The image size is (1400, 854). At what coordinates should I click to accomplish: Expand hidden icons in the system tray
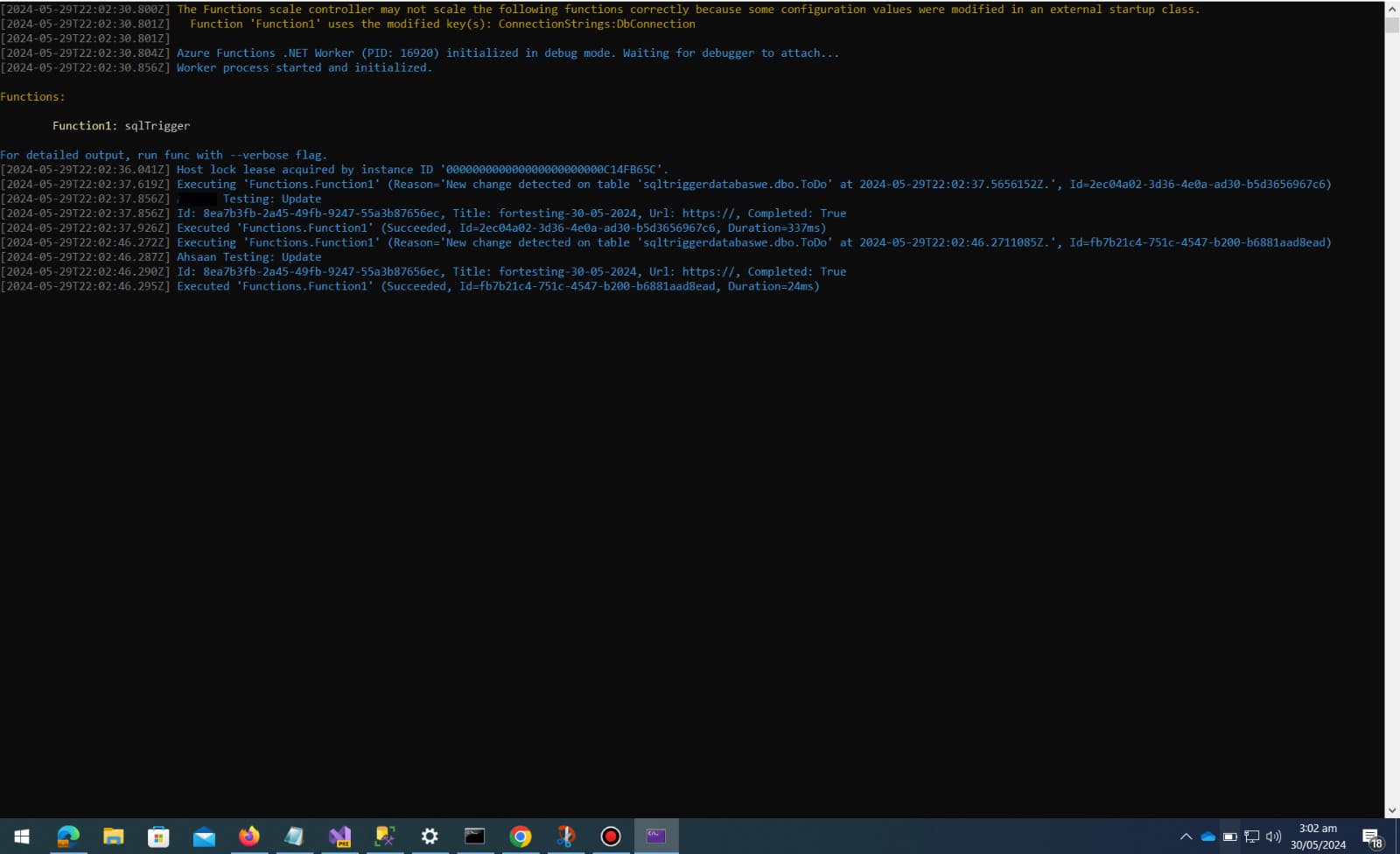(1186, 836)
